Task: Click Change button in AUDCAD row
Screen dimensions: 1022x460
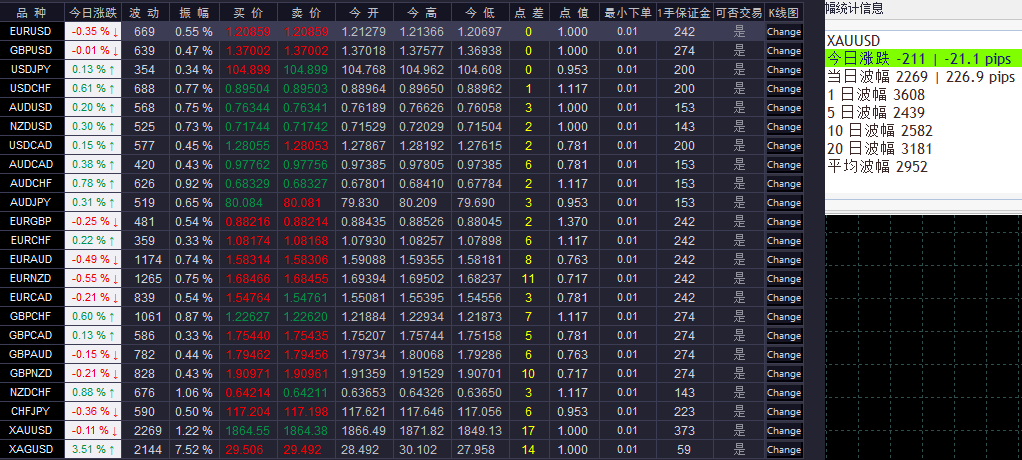Action: click(x=784, y=165)
